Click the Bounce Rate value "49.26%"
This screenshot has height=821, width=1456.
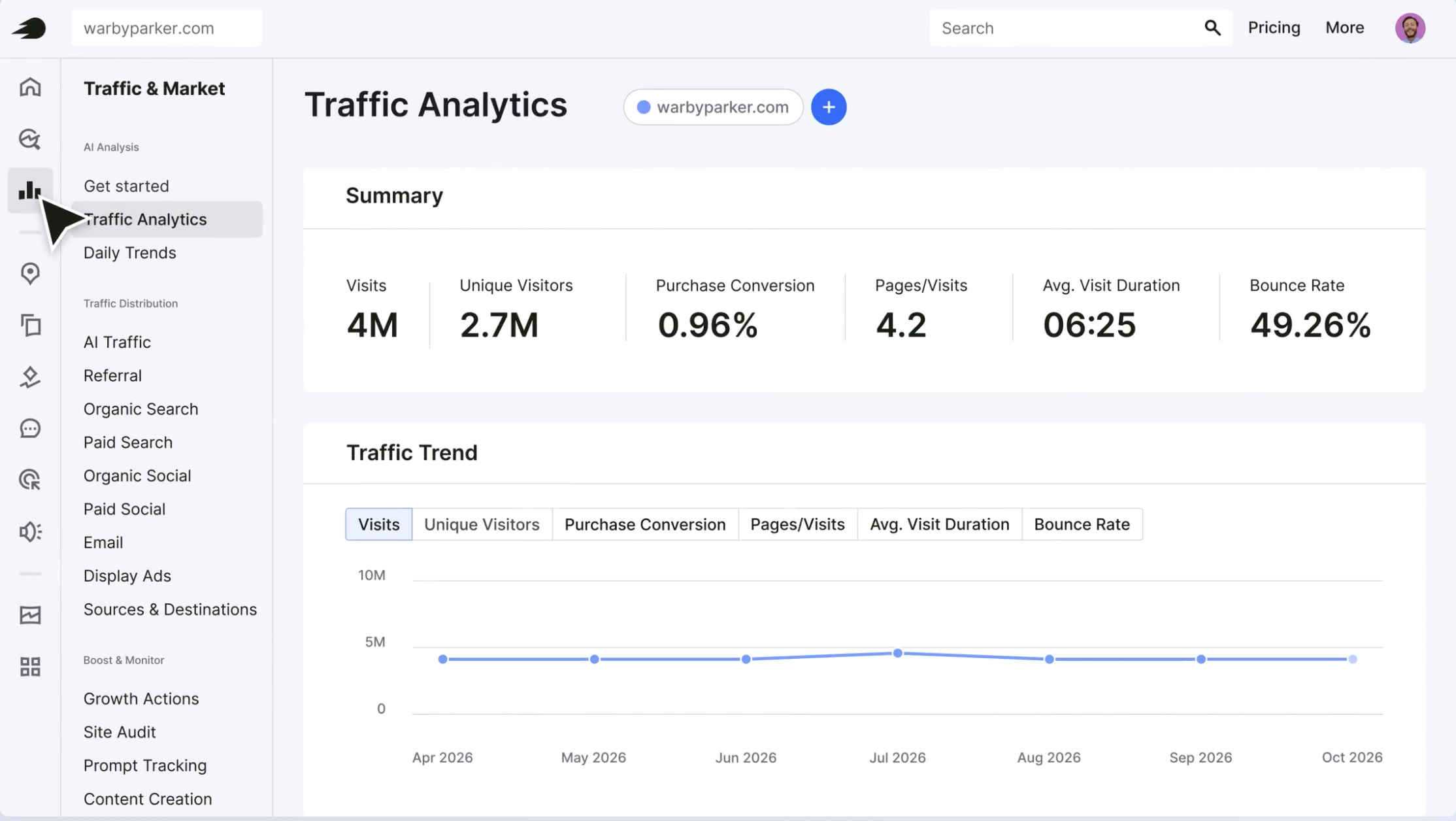[1310, 325]
